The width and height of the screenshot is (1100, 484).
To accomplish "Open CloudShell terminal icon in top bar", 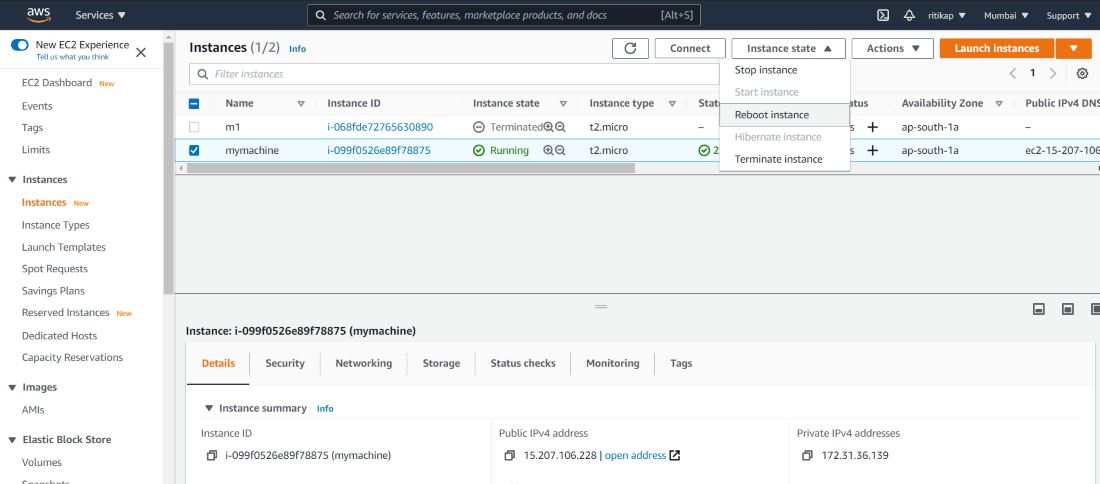I will click(884, 15).
